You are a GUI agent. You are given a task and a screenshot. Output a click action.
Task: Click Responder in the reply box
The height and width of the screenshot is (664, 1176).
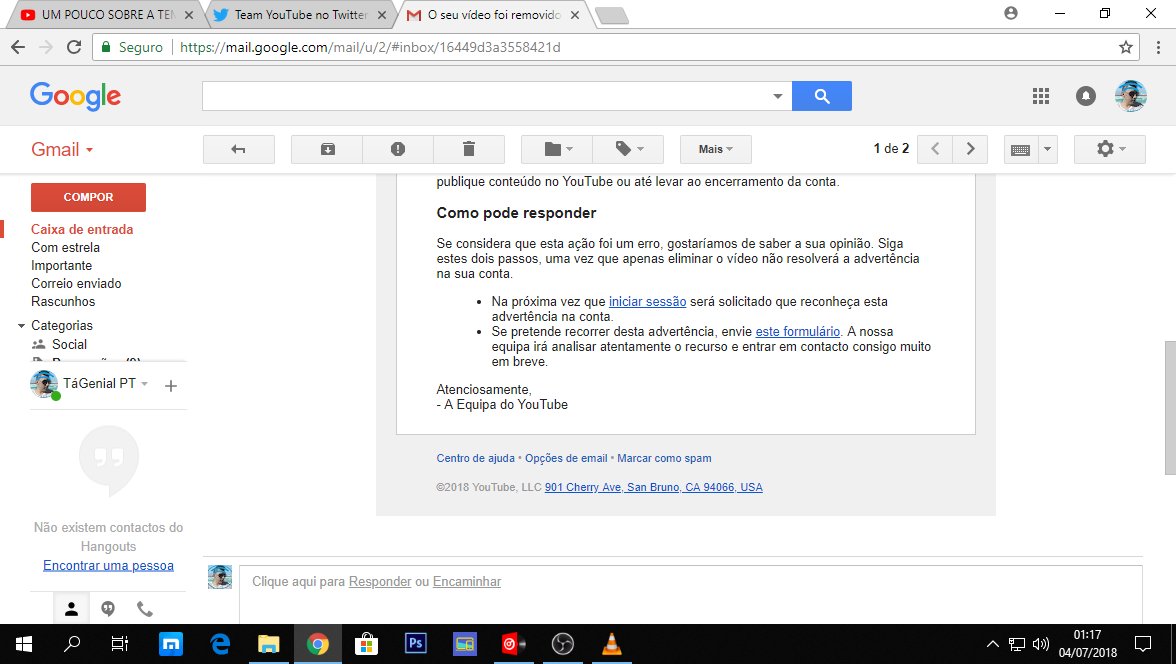pos(380,581)
